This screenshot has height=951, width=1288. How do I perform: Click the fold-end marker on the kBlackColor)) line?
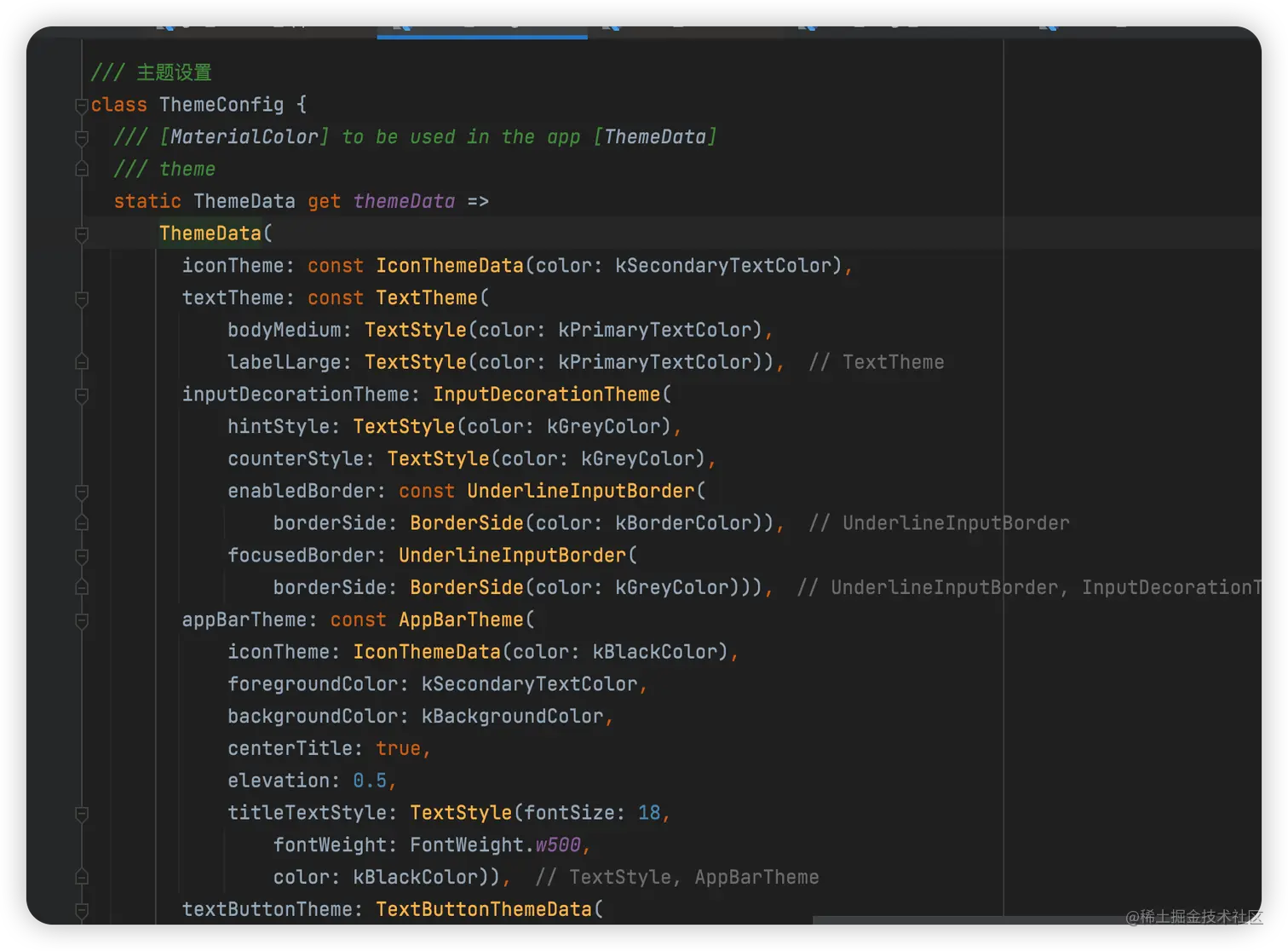[x=82, y=877]
